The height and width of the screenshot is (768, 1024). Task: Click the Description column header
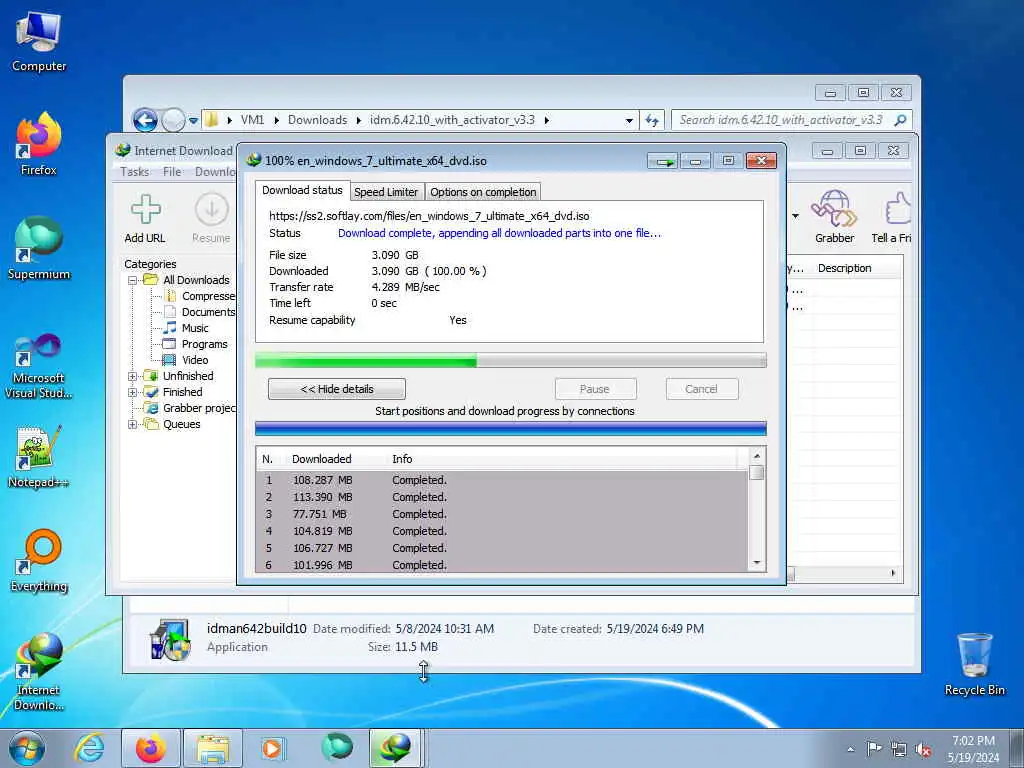(x=844, y=268)
